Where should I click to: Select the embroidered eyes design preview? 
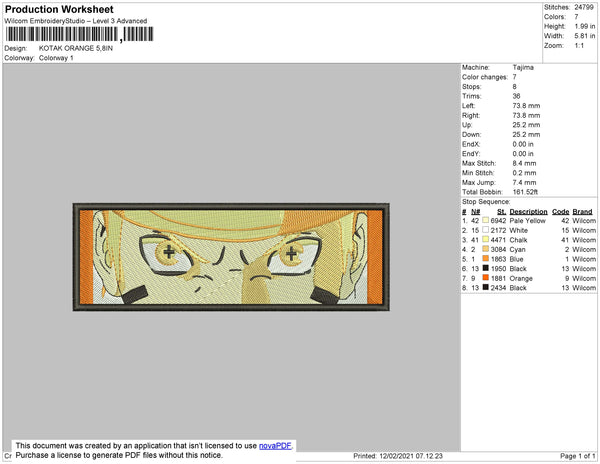coord(231,257)
